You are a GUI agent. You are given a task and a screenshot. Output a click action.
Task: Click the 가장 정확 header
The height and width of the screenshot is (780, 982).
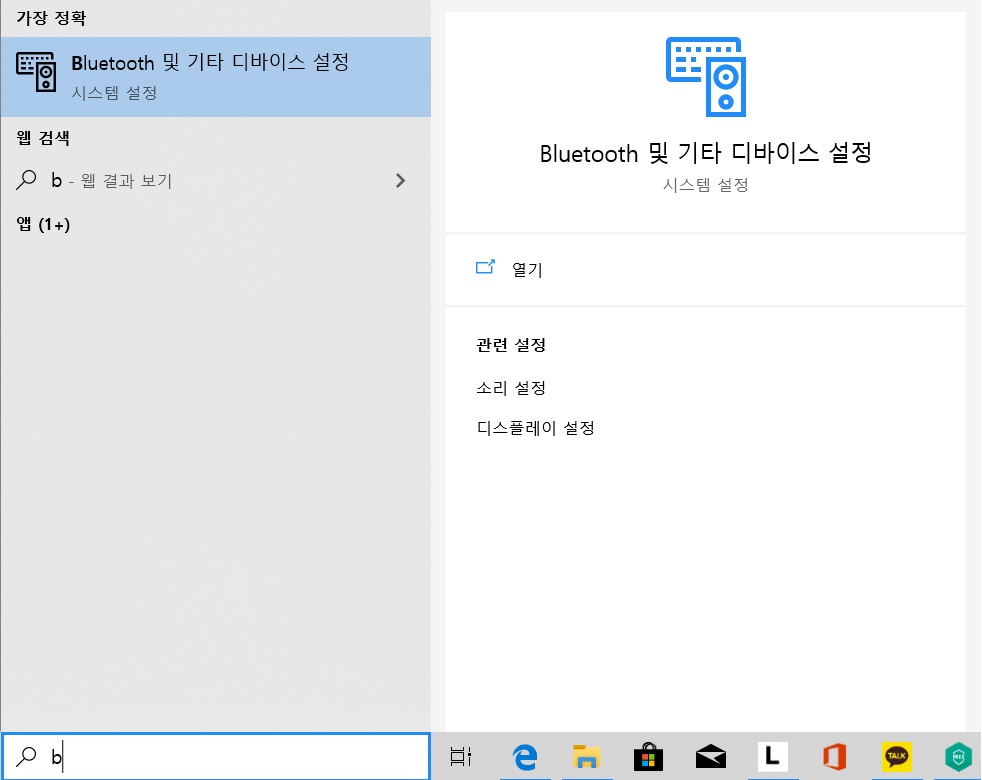(x=51, y=18)
